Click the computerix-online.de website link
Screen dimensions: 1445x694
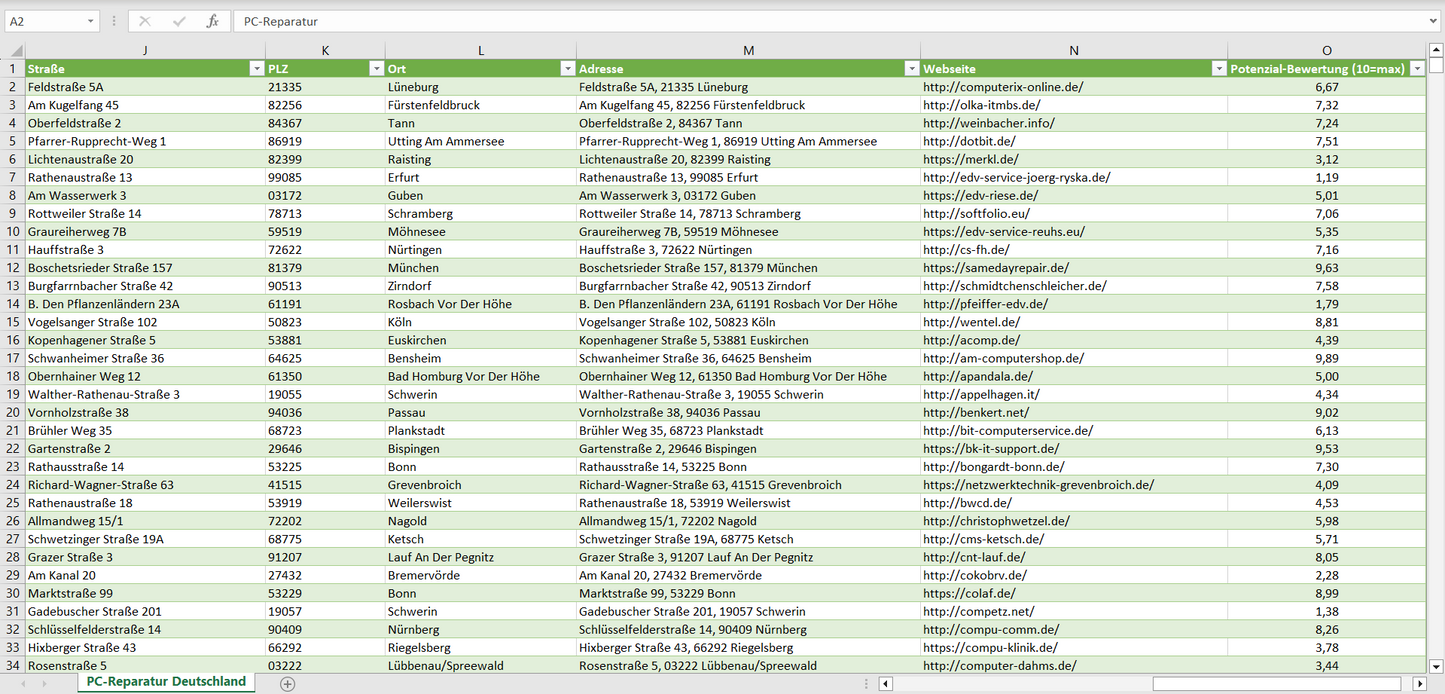1003,87
